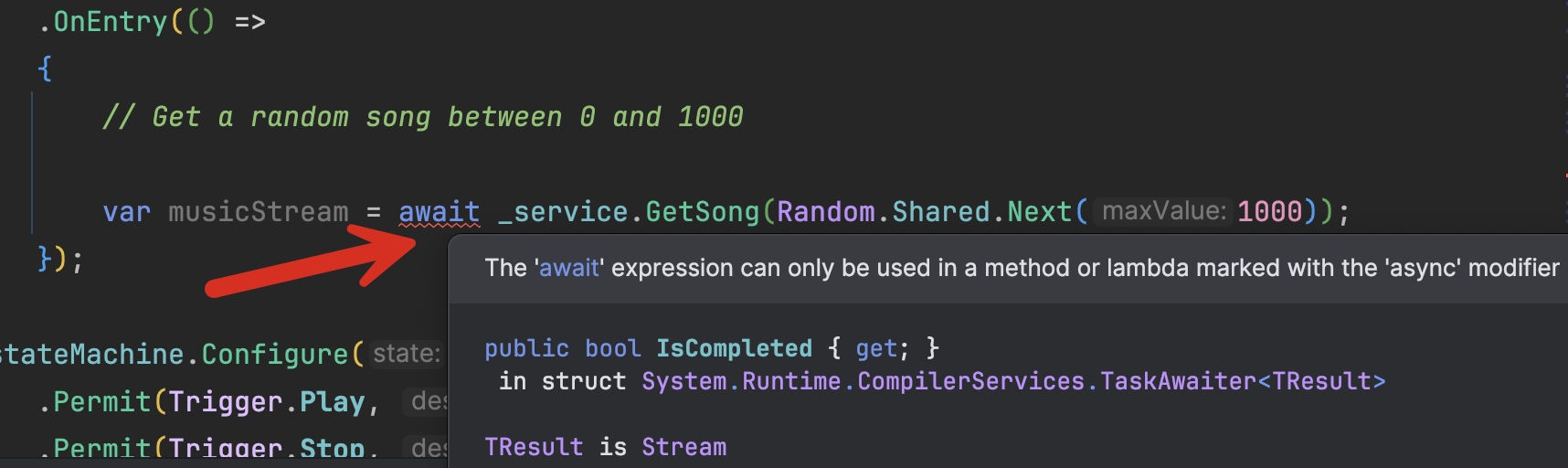Image resolution: width=1568 pixels, height=468 pixels.
Task: Click the OnEntry method name
Action: pyautogui.click(x=110, y=22)
